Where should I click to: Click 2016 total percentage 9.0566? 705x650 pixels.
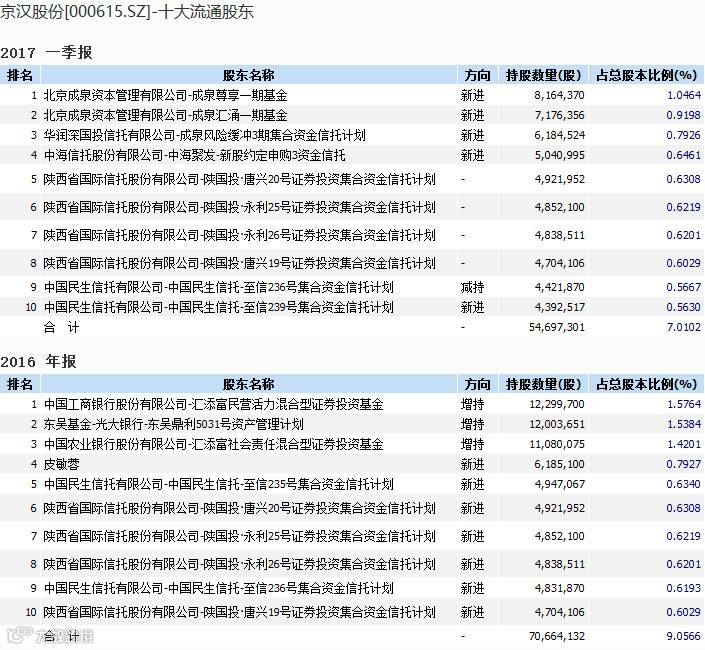click(683, 637)
